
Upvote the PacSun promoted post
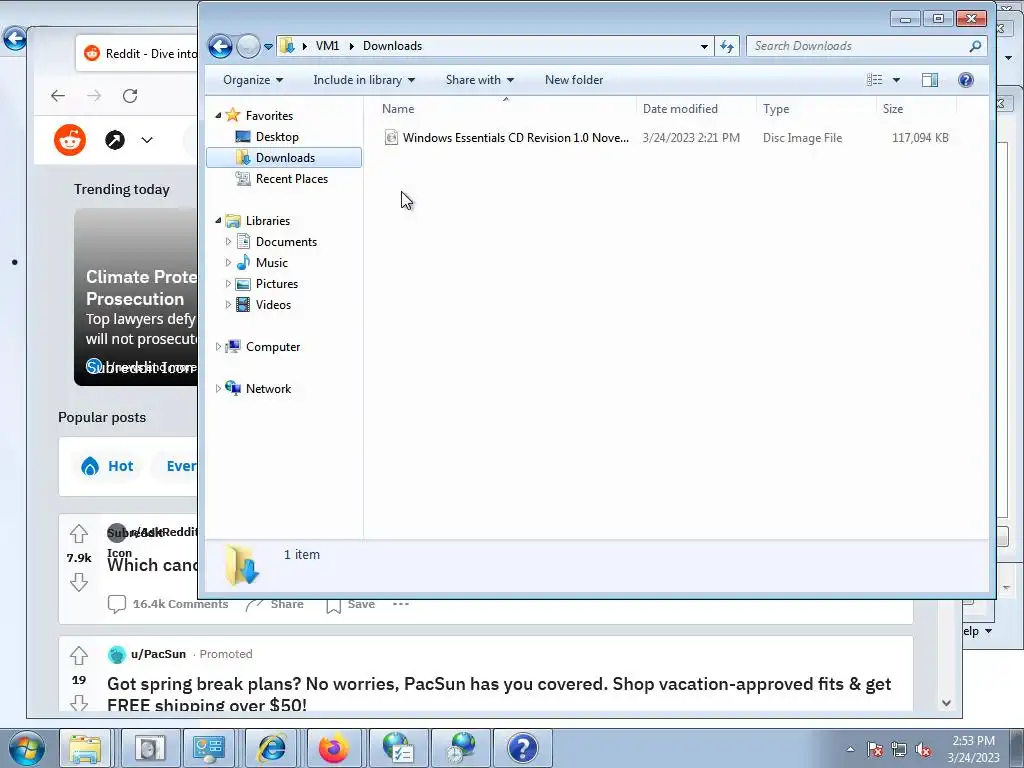[79, 655]
